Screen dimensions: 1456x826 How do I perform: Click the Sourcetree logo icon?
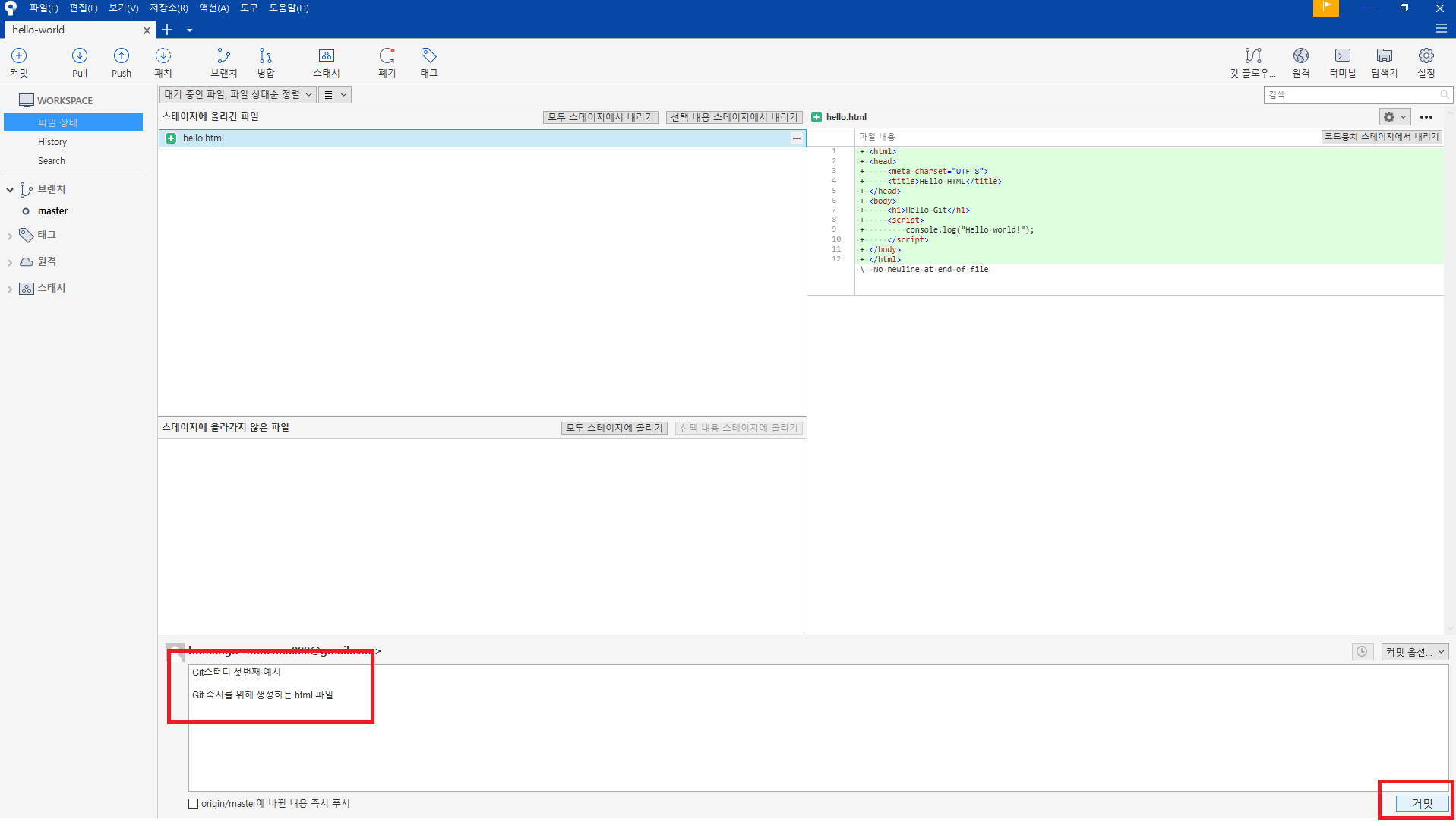(x=11, y=8)
